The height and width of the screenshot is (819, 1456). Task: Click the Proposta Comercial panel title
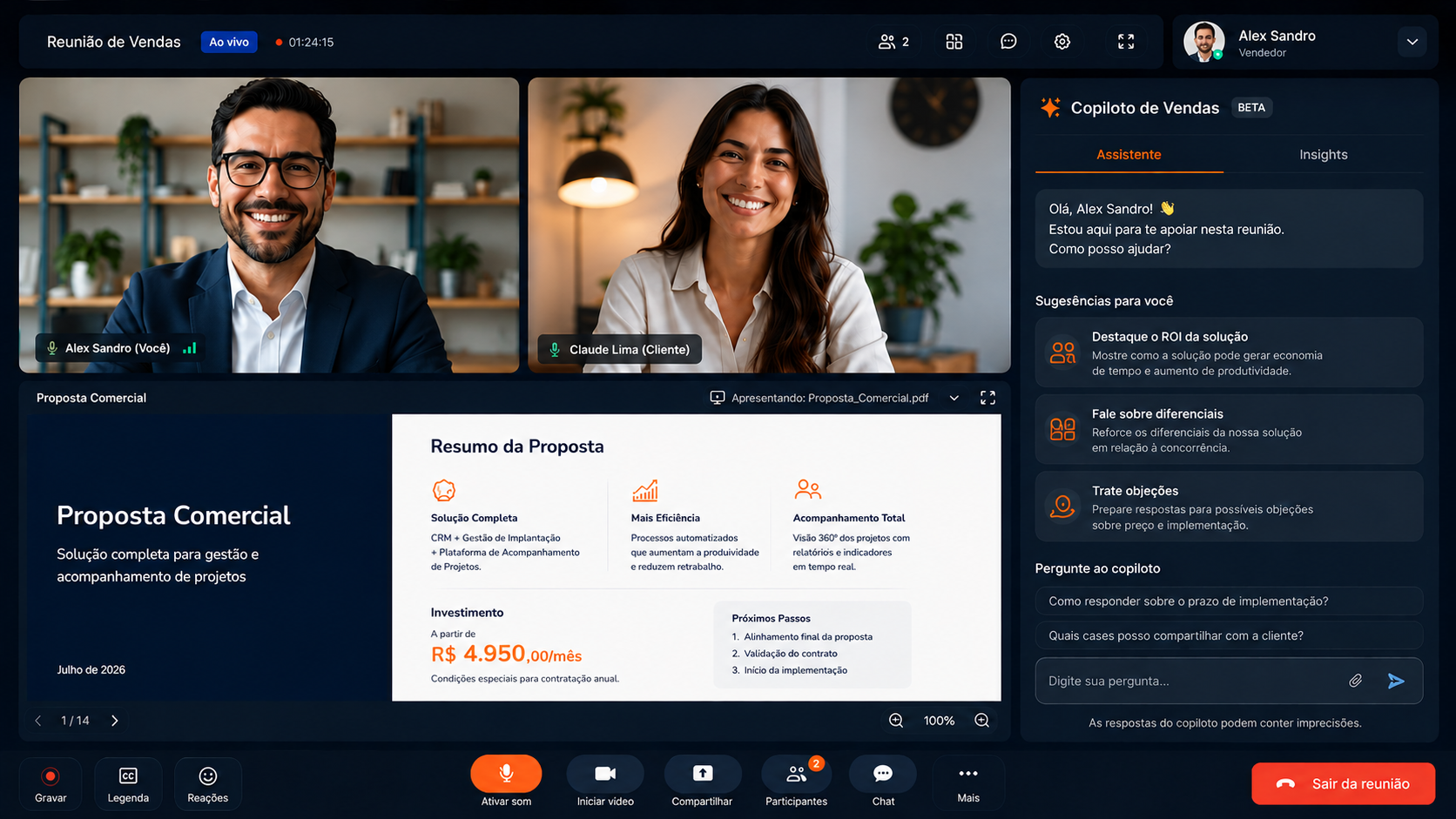(91, 398)
